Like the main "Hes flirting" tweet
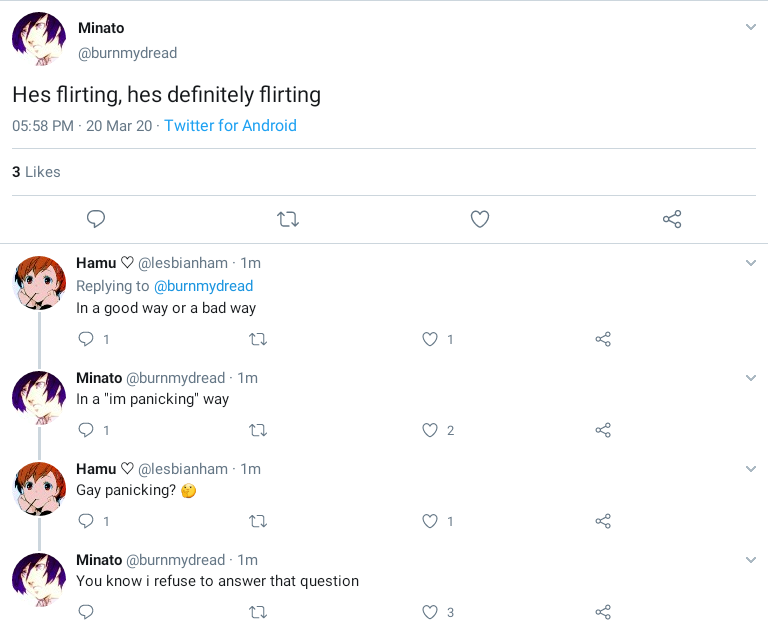The width and height of the screenshot is (768, 630). tap(480, 219)
